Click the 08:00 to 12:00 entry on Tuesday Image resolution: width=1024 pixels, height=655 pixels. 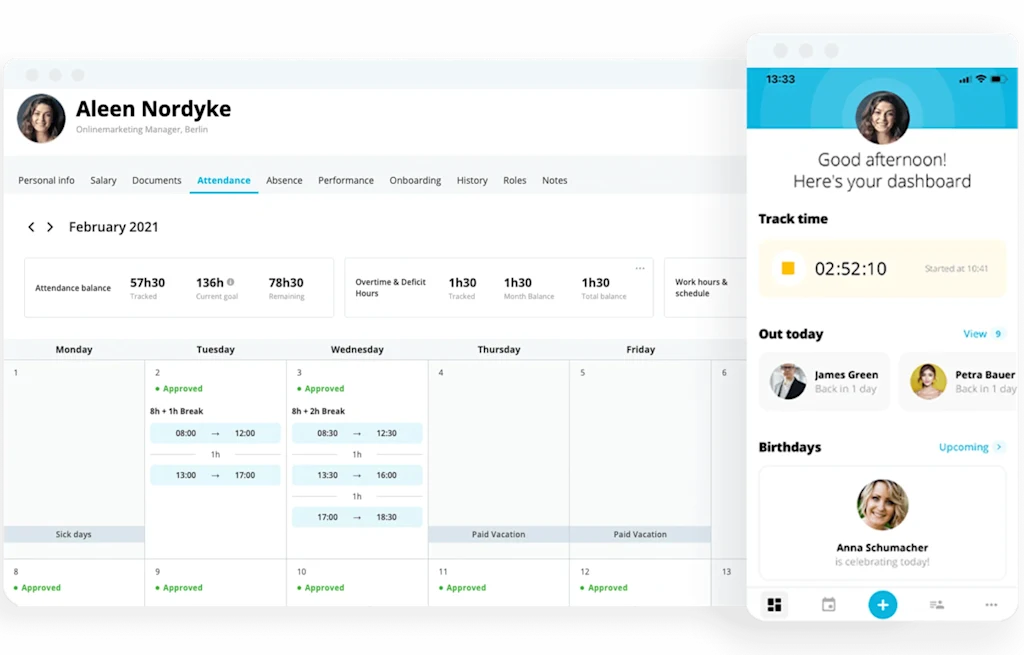point(215,433)
